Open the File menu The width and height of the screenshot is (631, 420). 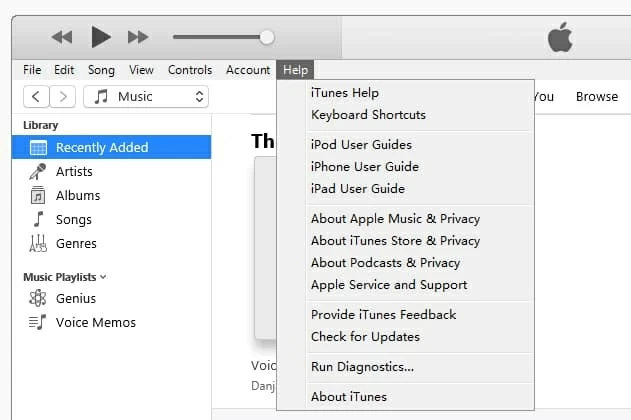pos(32,70)
